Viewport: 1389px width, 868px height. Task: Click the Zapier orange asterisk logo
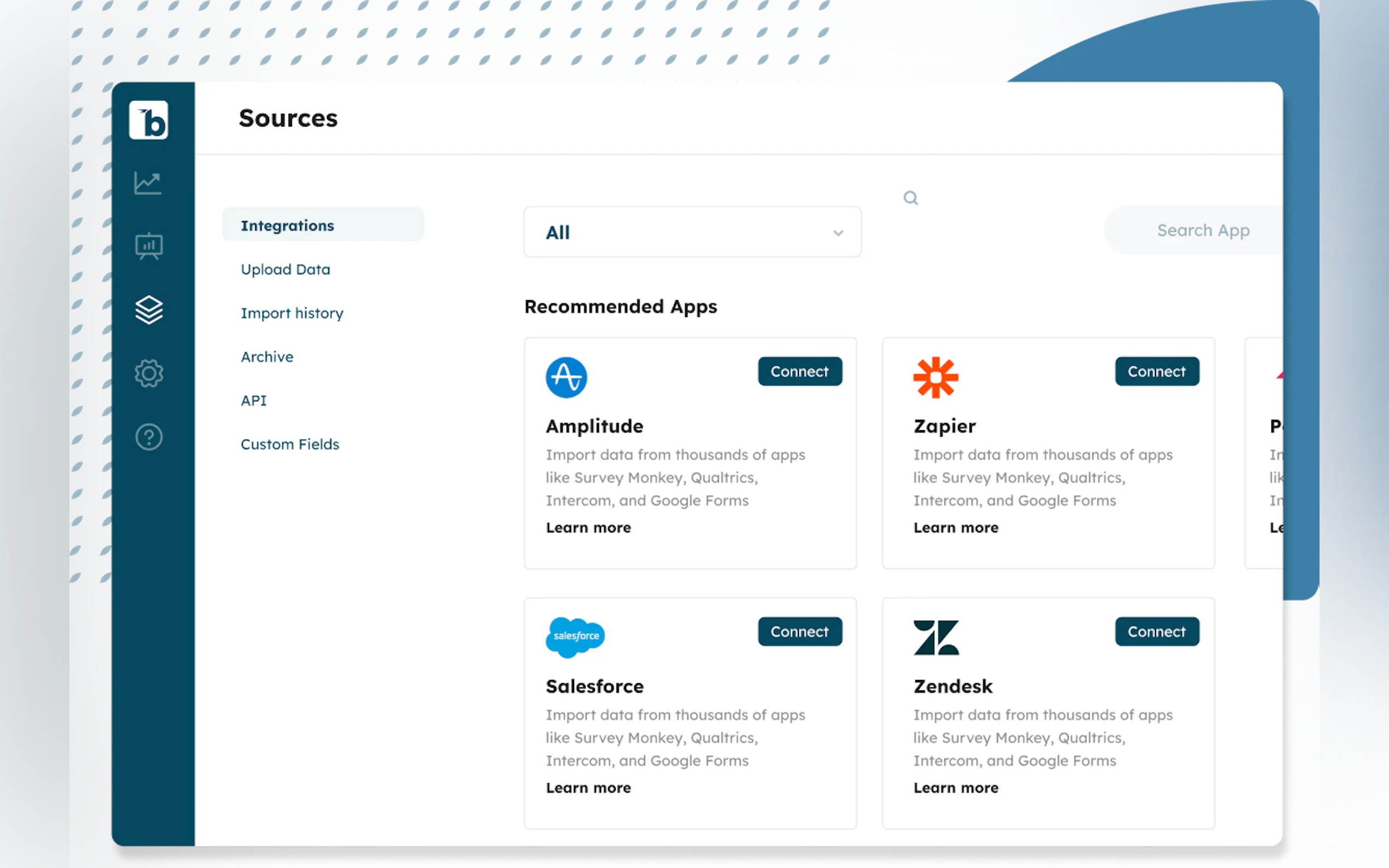tap(935, 377)
